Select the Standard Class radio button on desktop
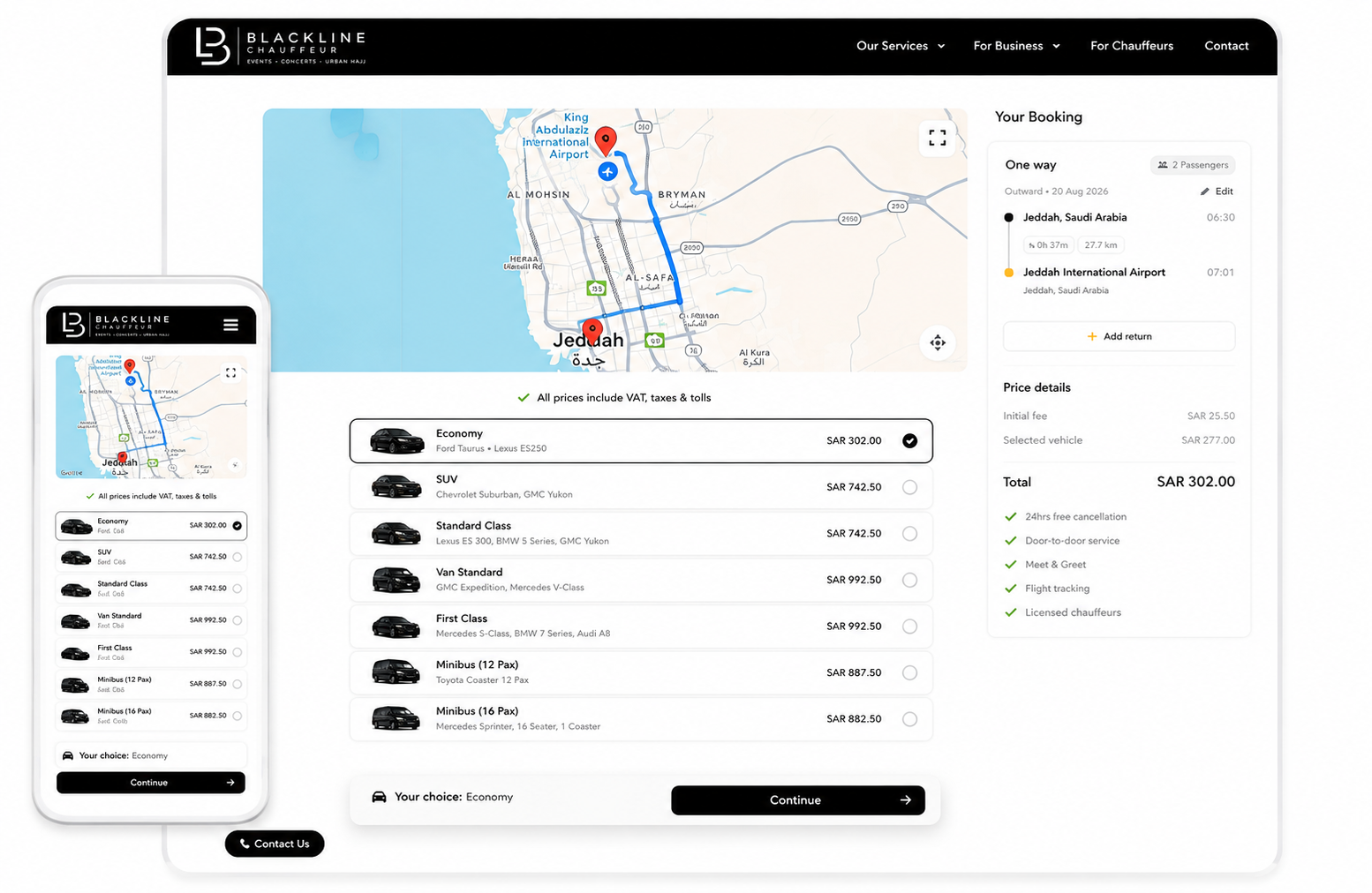 pyautogui.click(x=910, y=533)
